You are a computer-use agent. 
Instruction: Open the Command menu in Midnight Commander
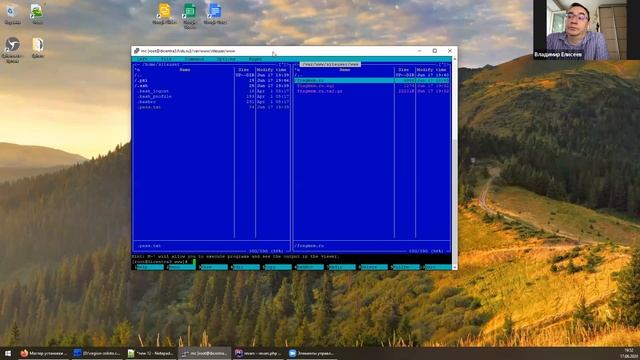[x=194, y=59]
